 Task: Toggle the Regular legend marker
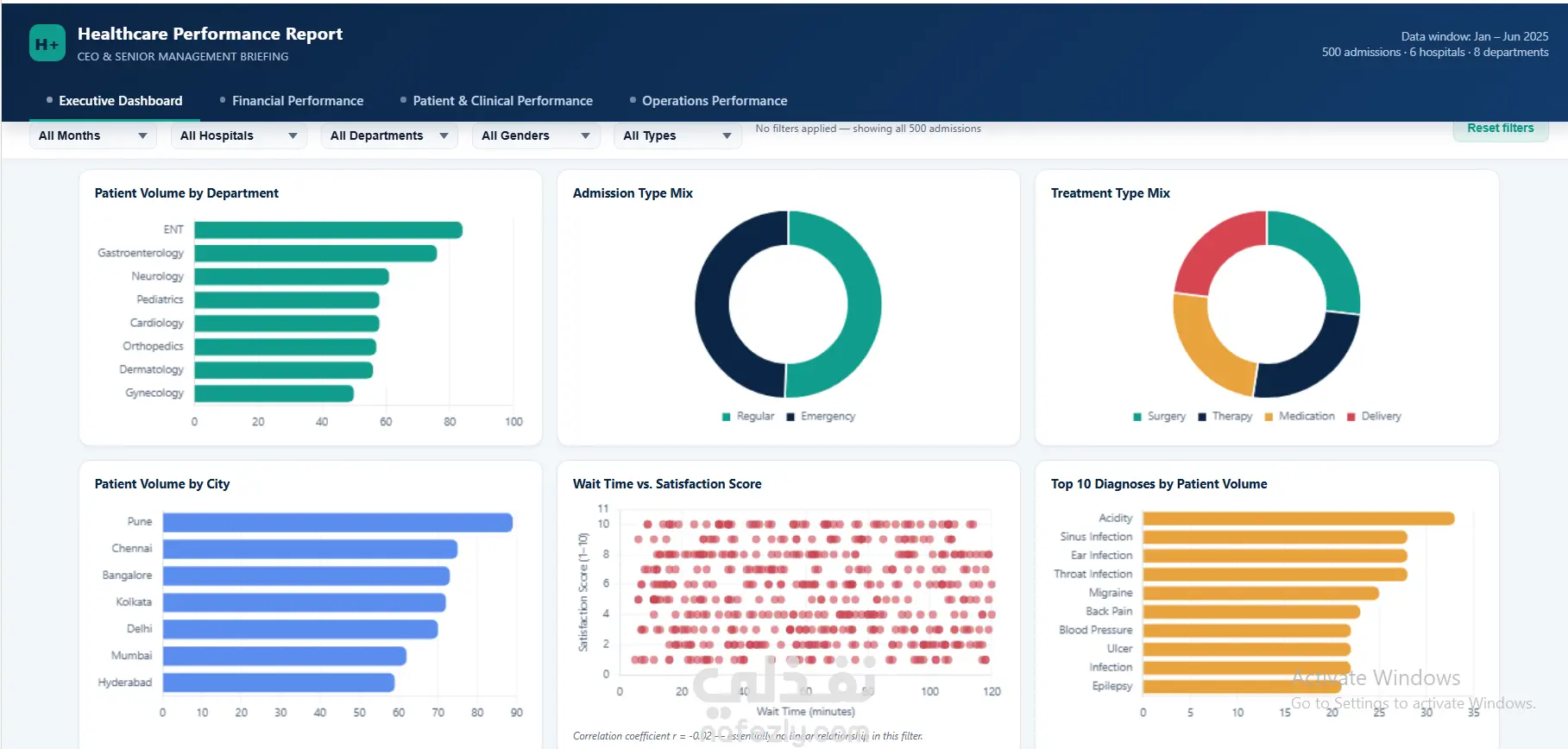(x=727, y=417)
